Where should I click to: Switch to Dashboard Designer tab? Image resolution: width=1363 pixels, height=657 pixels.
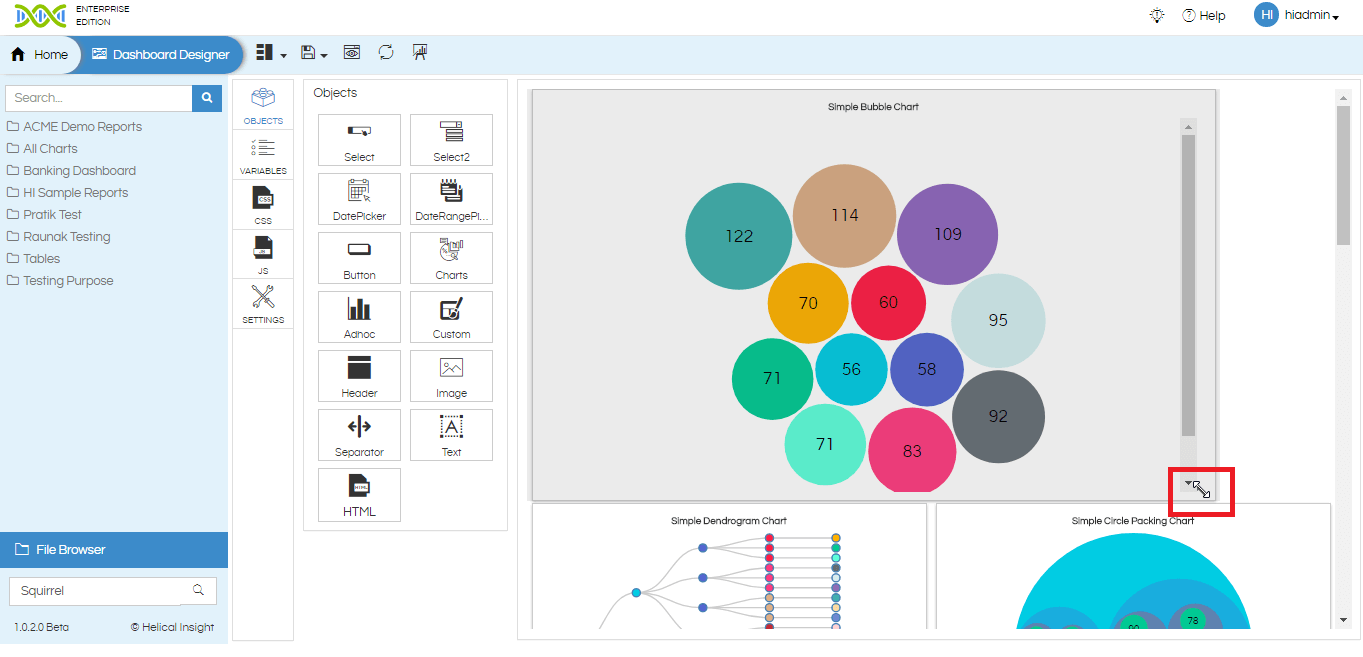point(161,55)
